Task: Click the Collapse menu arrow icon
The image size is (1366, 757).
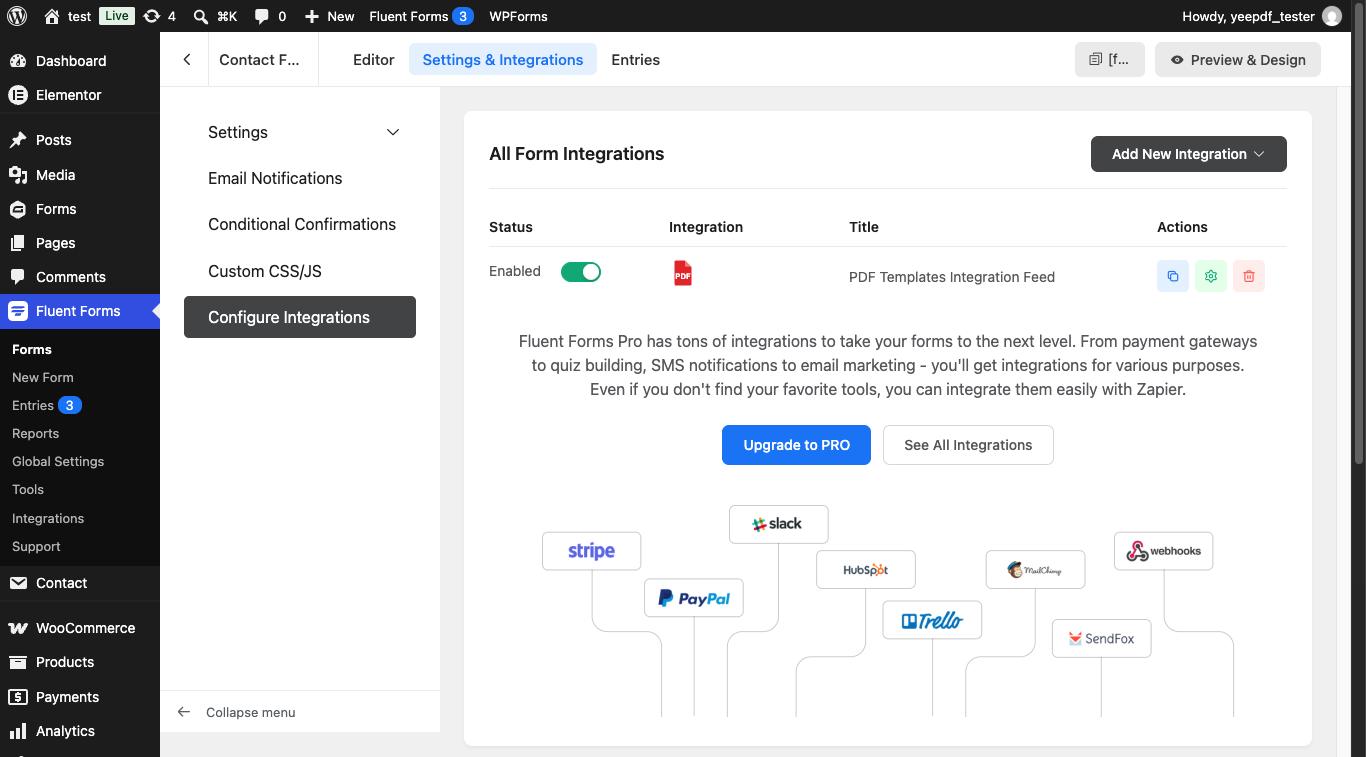Action: (184, 712)
